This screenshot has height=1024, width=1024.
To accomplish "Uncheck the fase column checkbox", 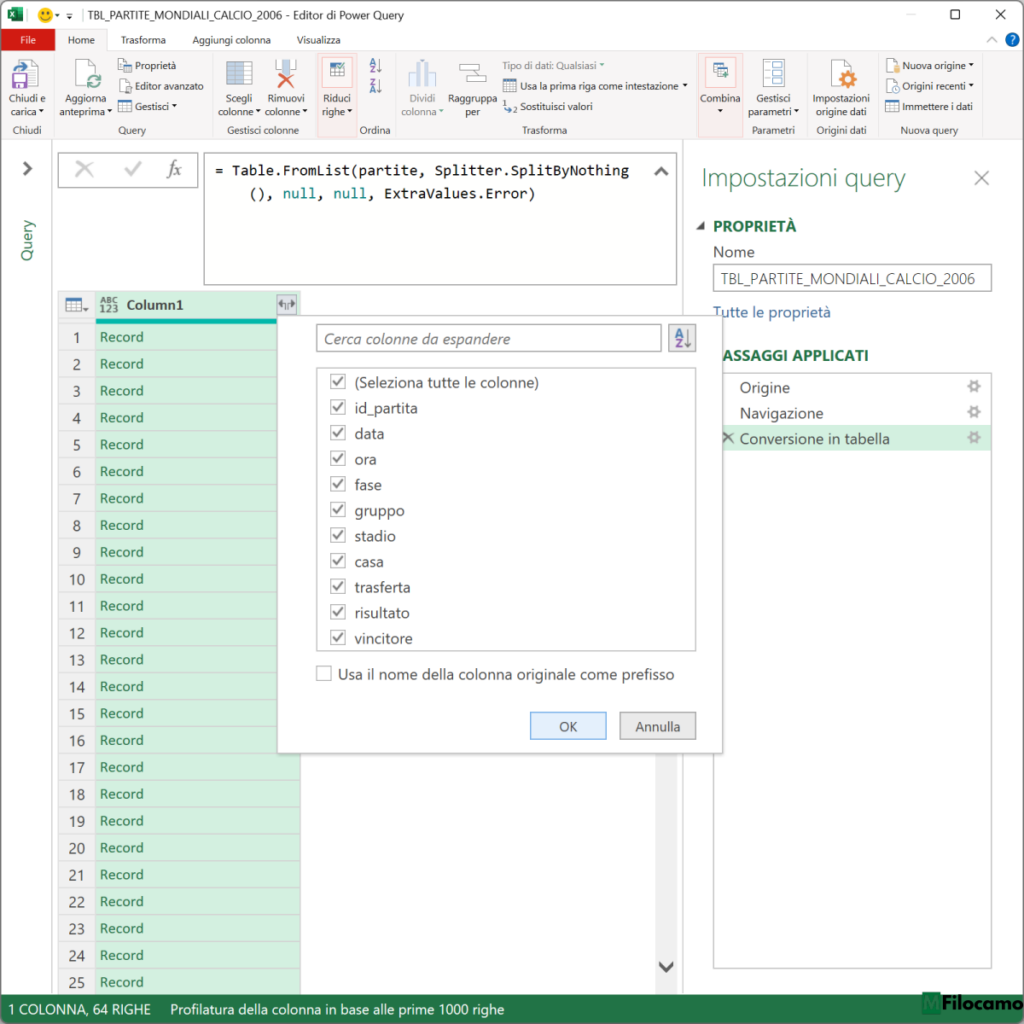I will tap(338, 484).
